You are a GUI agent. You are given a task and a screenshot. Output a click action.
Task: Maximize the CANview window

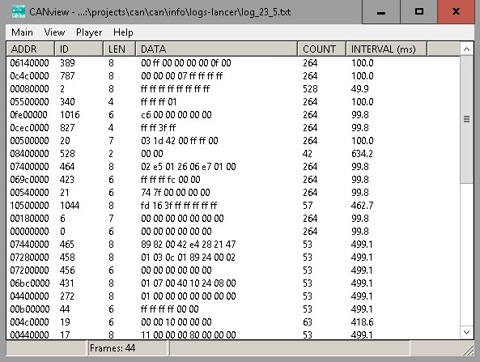tap(419, 12)
